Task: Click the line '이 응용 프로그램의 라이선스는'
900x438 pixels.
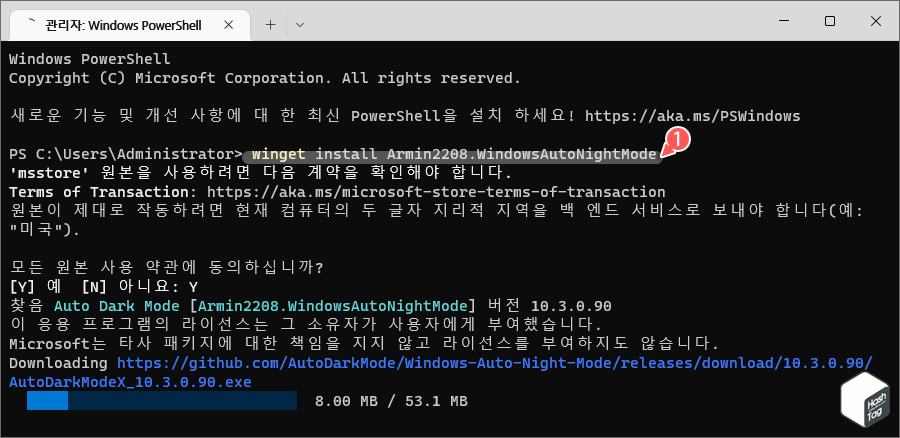Action: (x=305, y=324)
